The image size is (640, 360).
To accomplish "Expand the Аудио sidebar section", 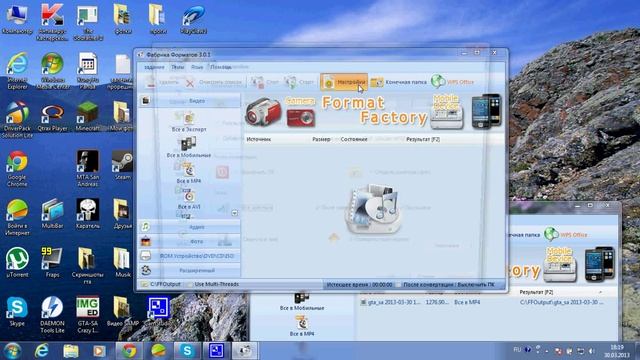I will [189, 227].
